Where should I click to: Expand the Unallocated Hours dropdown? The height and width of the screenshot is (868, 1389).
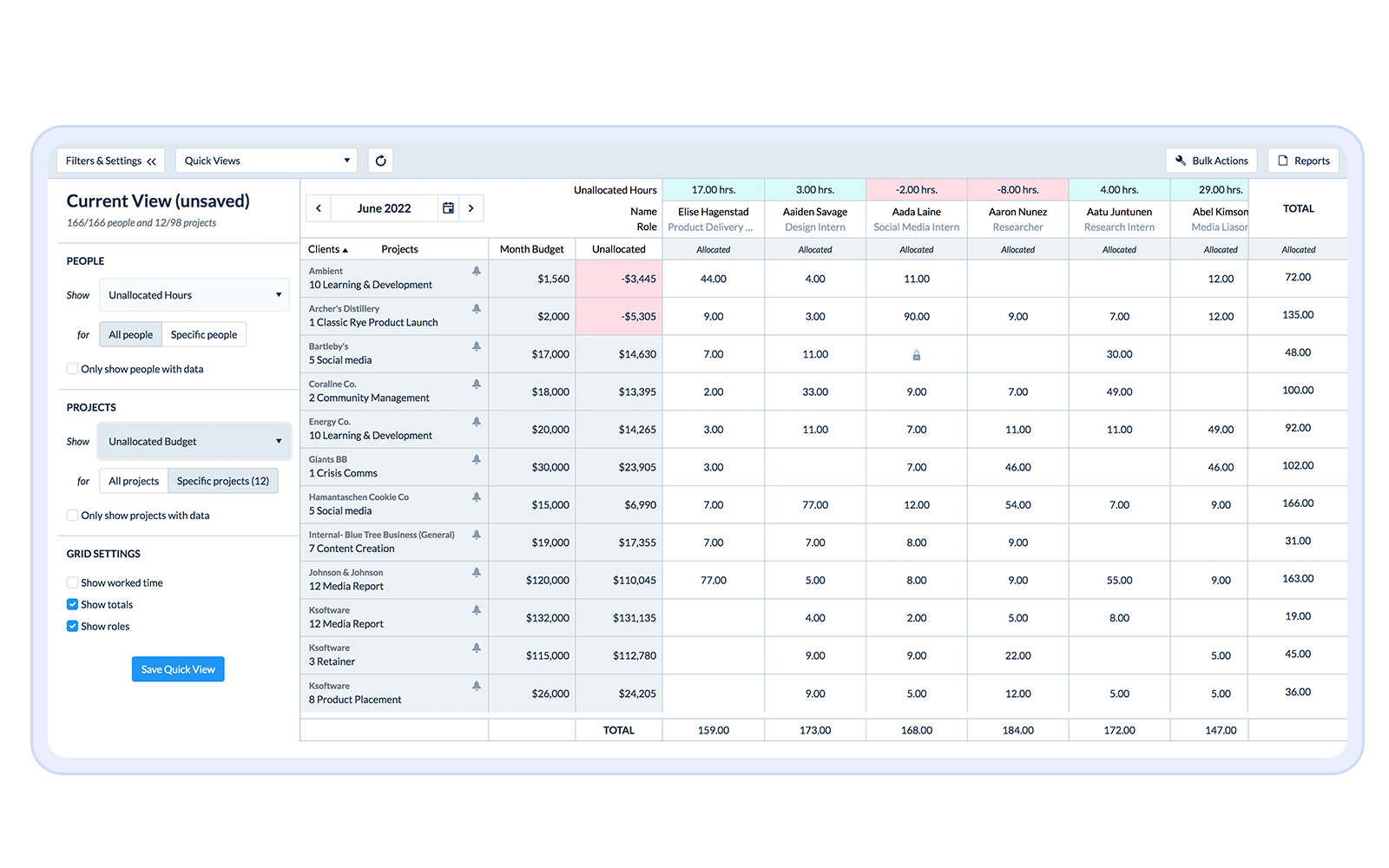(x=194, y=295)
